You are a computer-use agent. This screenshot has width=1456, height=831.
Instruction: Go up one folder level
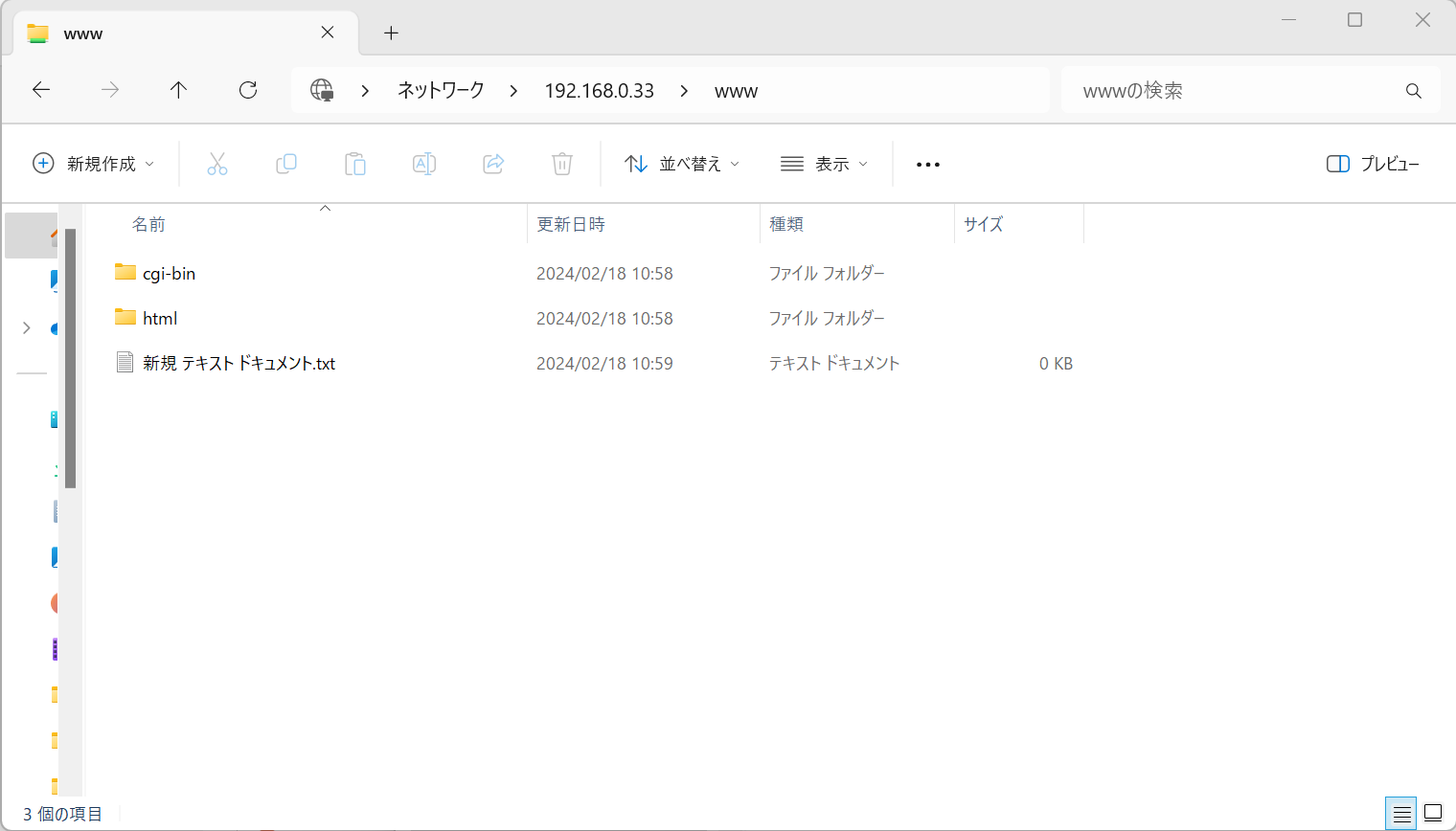point(178,90)
